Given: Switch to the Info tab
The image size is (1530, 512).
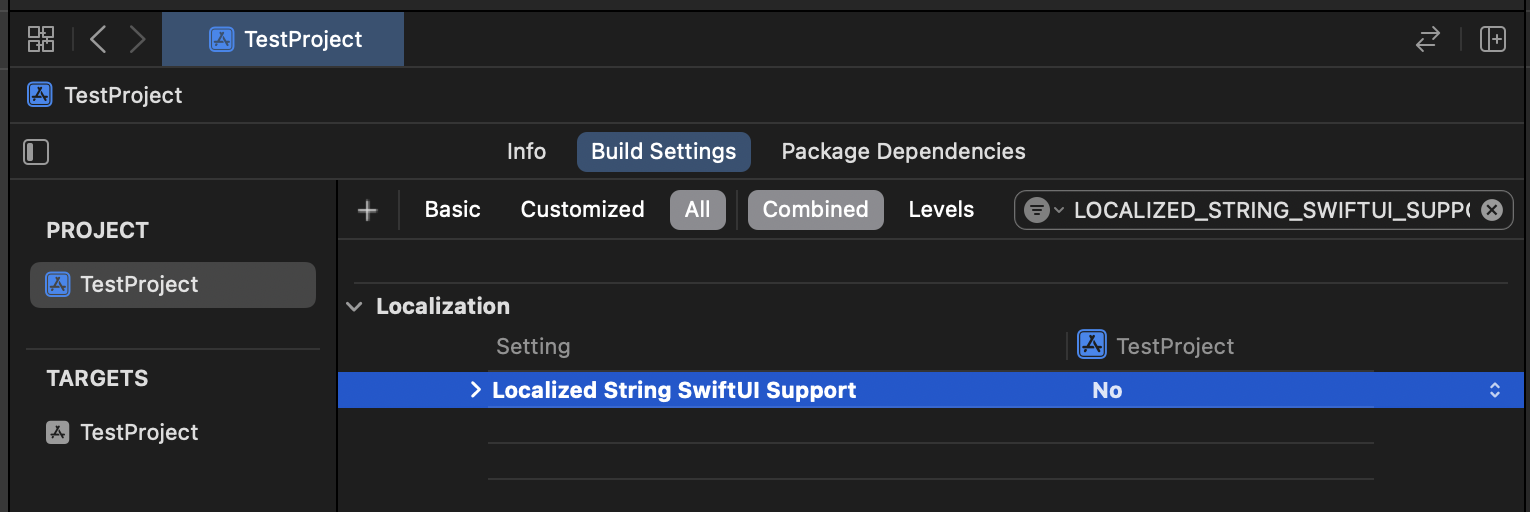Looking at the screenshot, I should tap(526, 152).
